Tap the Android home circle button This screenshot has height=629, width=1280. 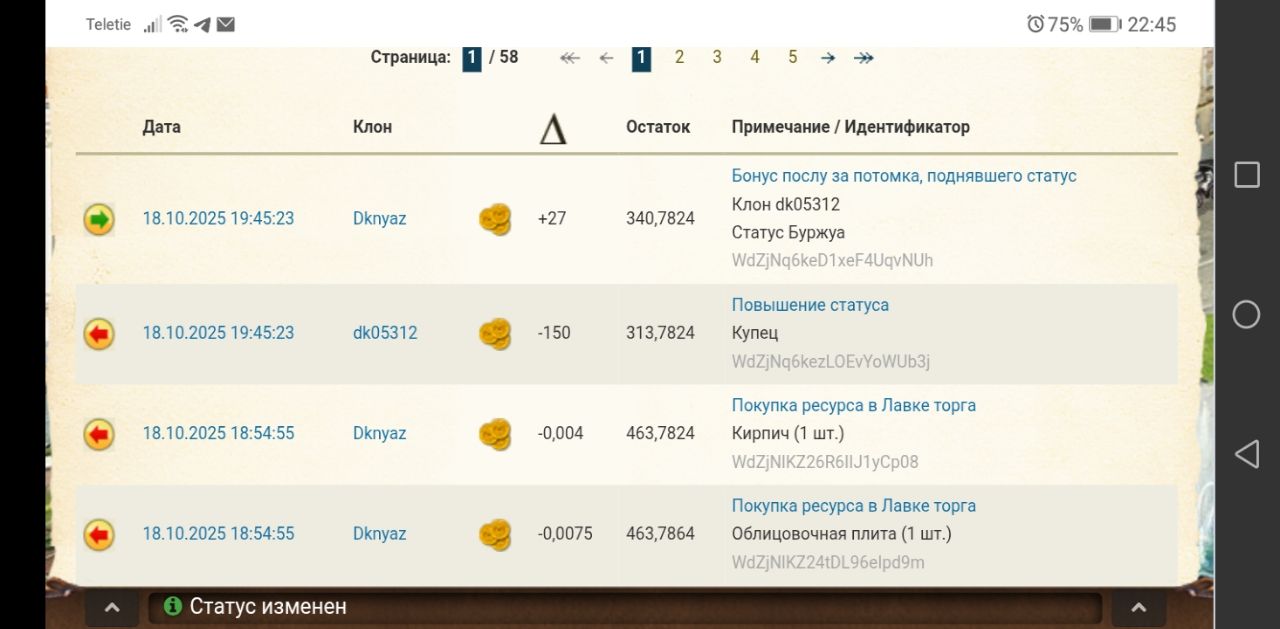pyautogui.click(x=1246, y=315)
